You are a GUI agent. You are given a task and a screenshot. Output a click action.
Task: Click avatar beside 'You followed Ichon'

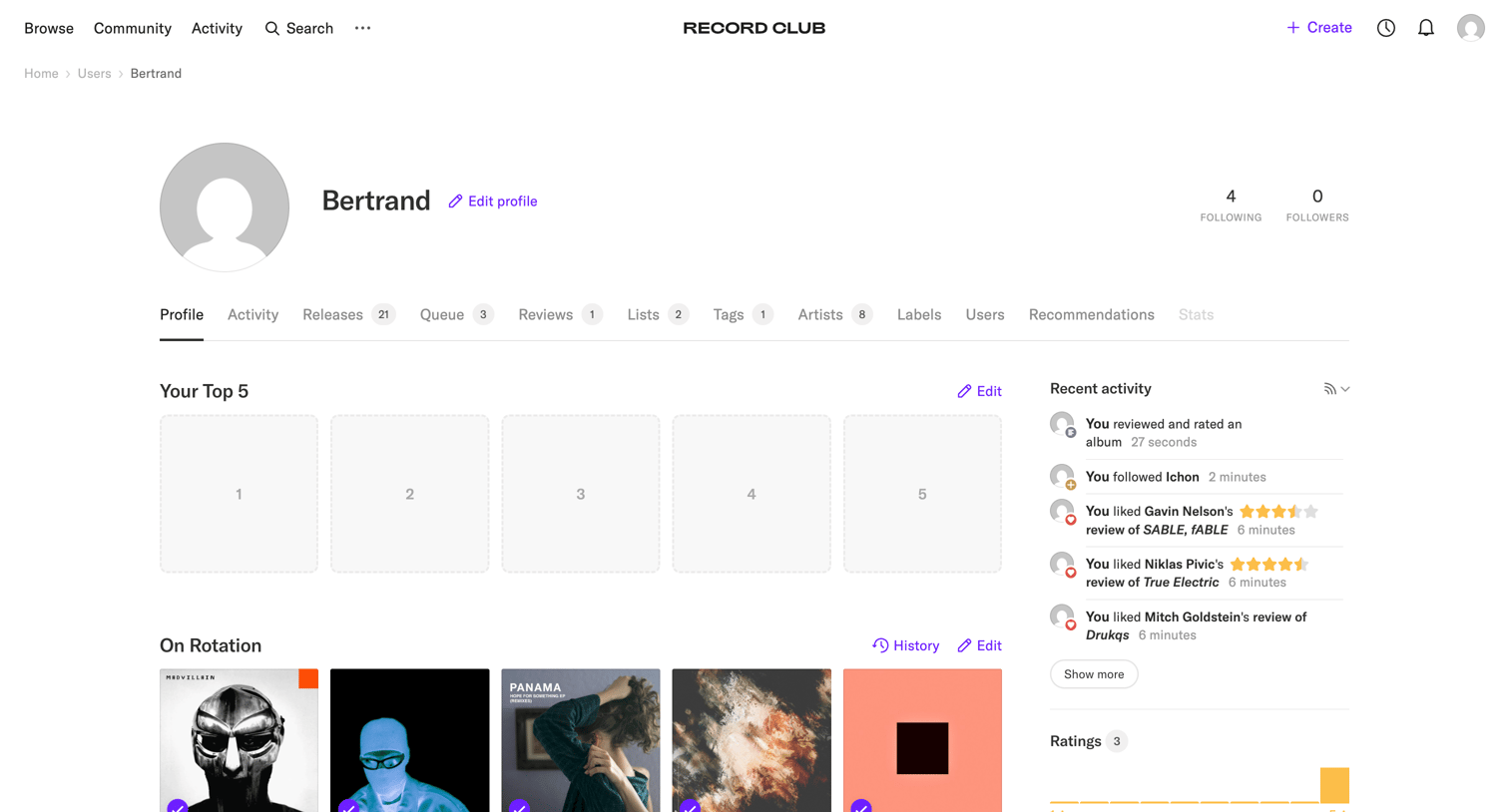click(x=1062, y=477)
